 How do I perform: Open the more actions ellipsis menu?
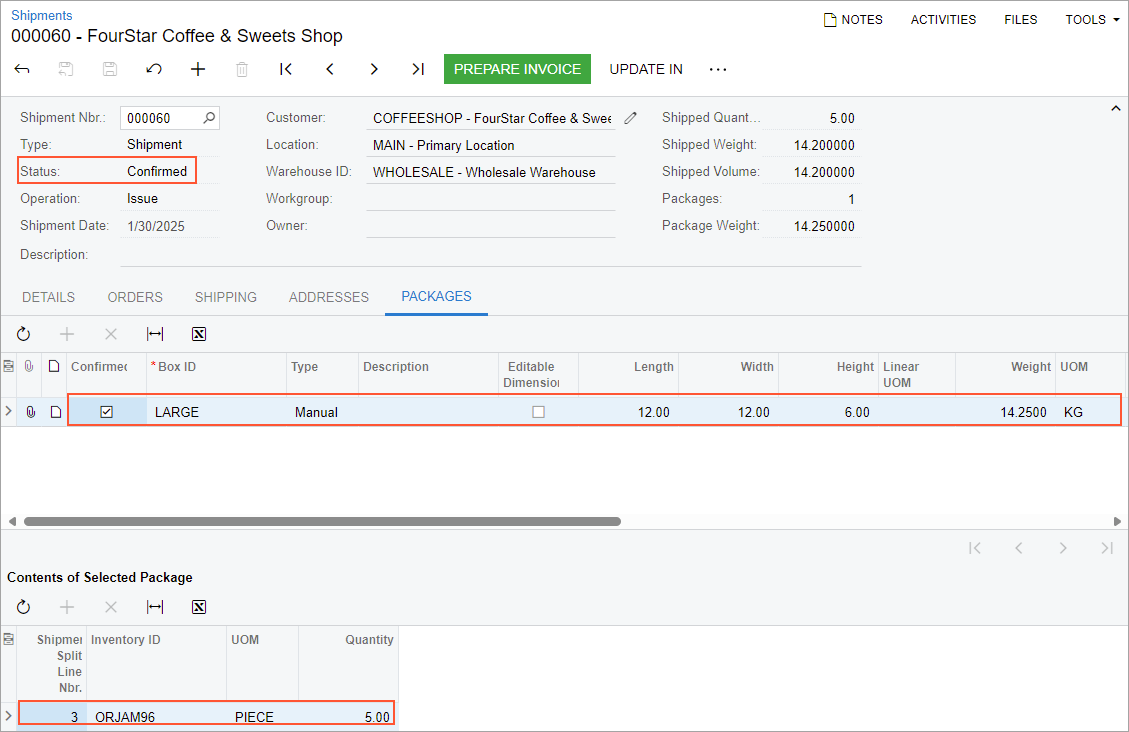tap(718, 69)
